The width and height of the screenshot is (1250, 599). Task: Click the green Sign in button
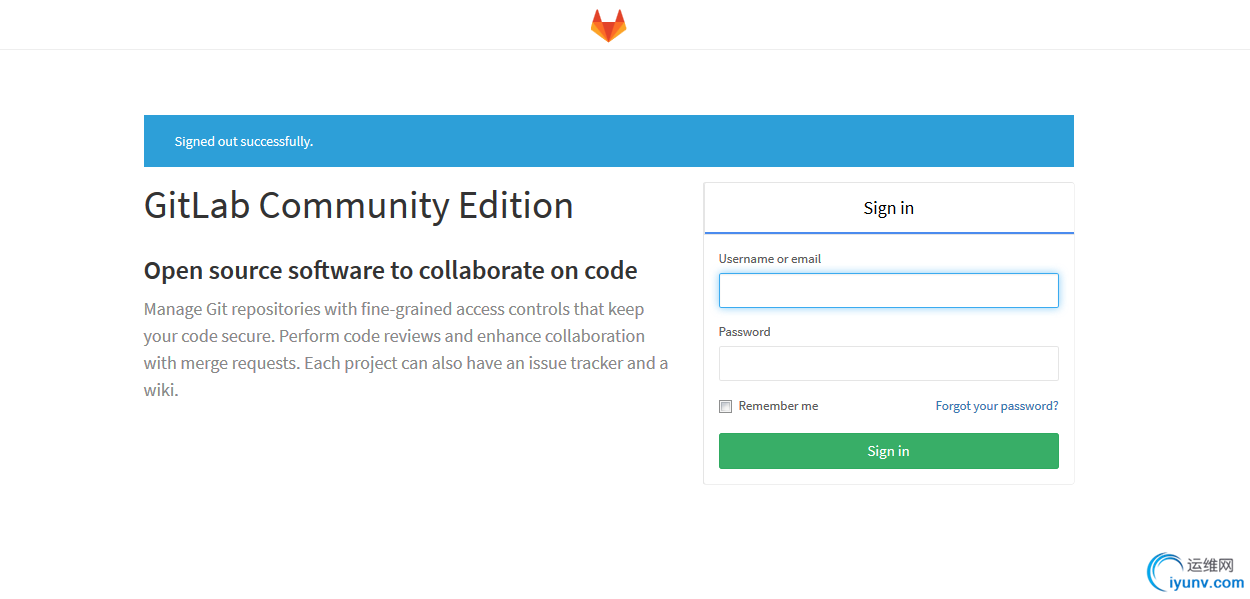click(x=889, y=451)
